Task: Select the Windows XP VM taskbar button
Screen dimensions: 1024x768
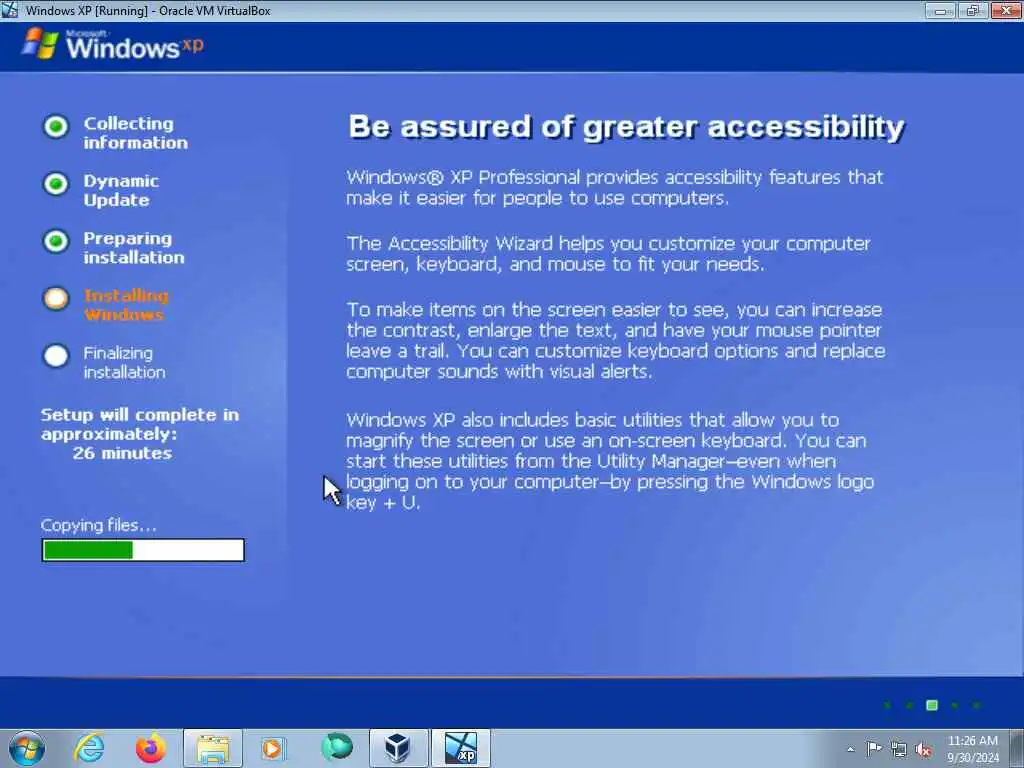Action: 460,748
